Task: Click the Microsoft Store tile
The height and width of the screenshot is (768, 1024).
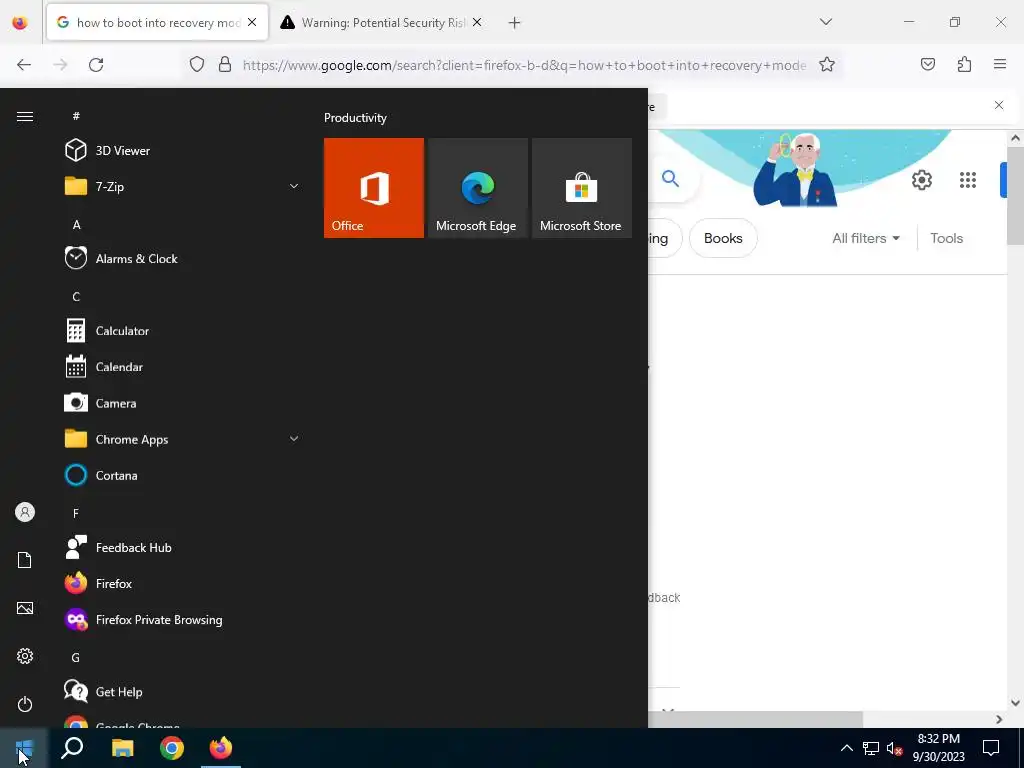Action: point(582,188)
